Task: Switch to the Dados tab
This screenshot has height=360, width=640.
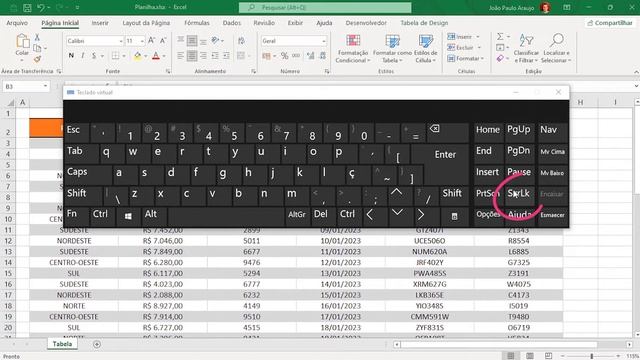Action: 232,23
